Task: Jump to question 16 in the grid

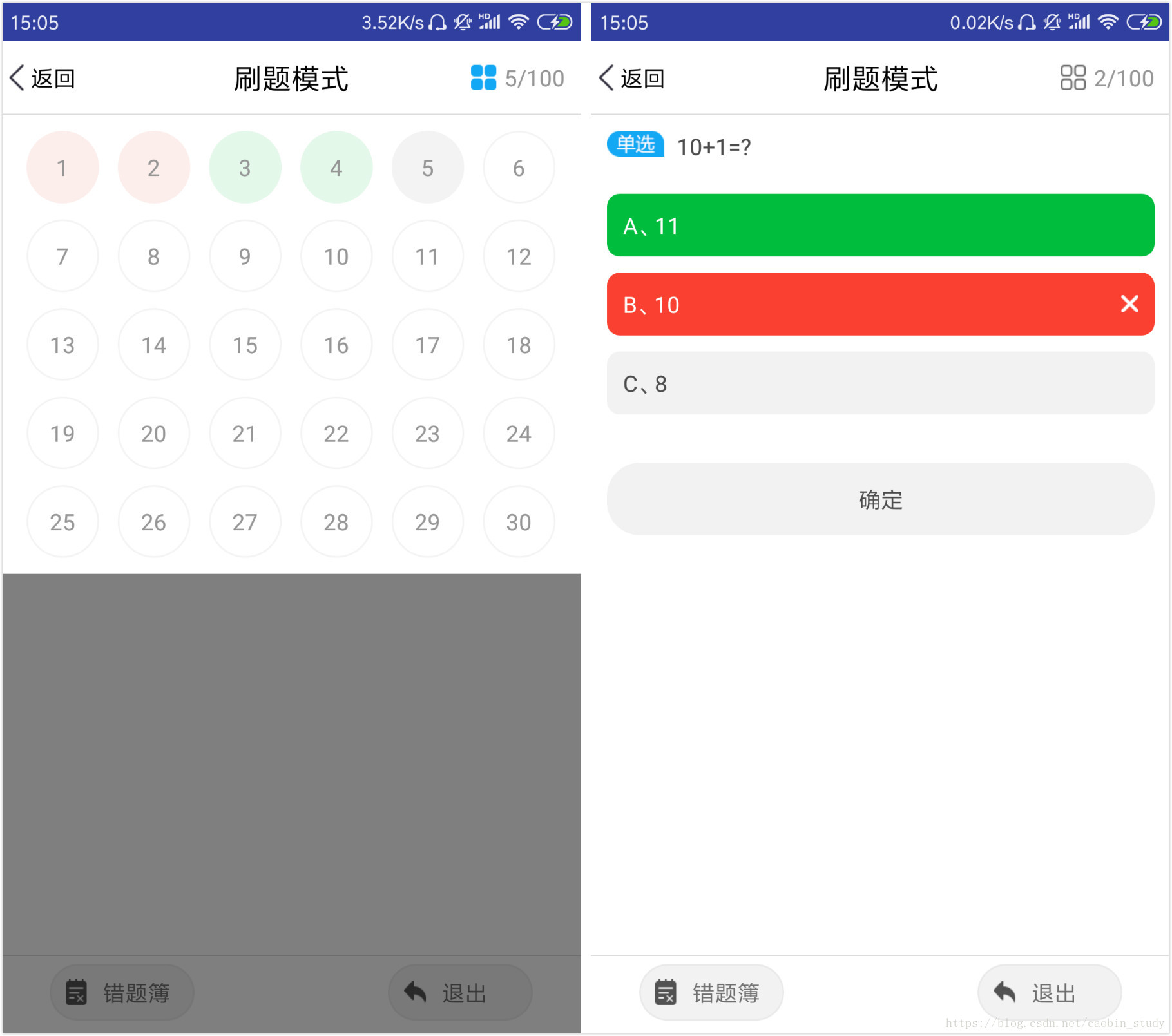Action: (x=336, y=345)
